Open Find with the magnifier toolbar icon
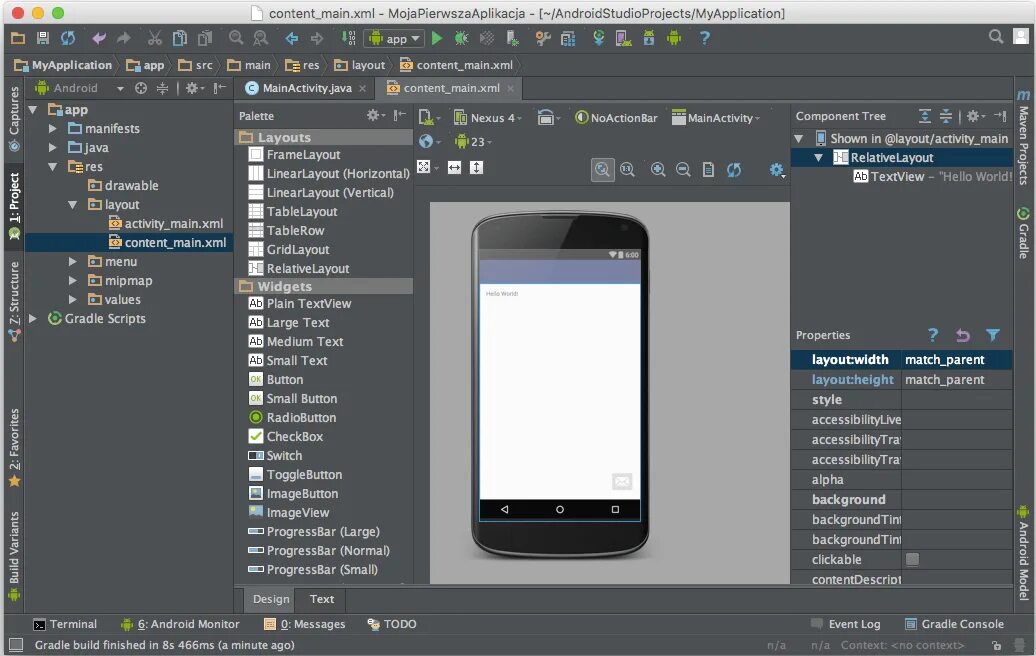This screenshot has height=656, width=1036. [236, 38]
